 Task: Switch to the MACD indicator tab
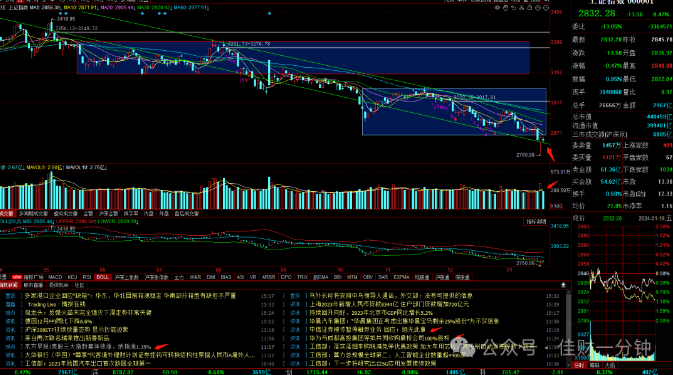(55, 277)
